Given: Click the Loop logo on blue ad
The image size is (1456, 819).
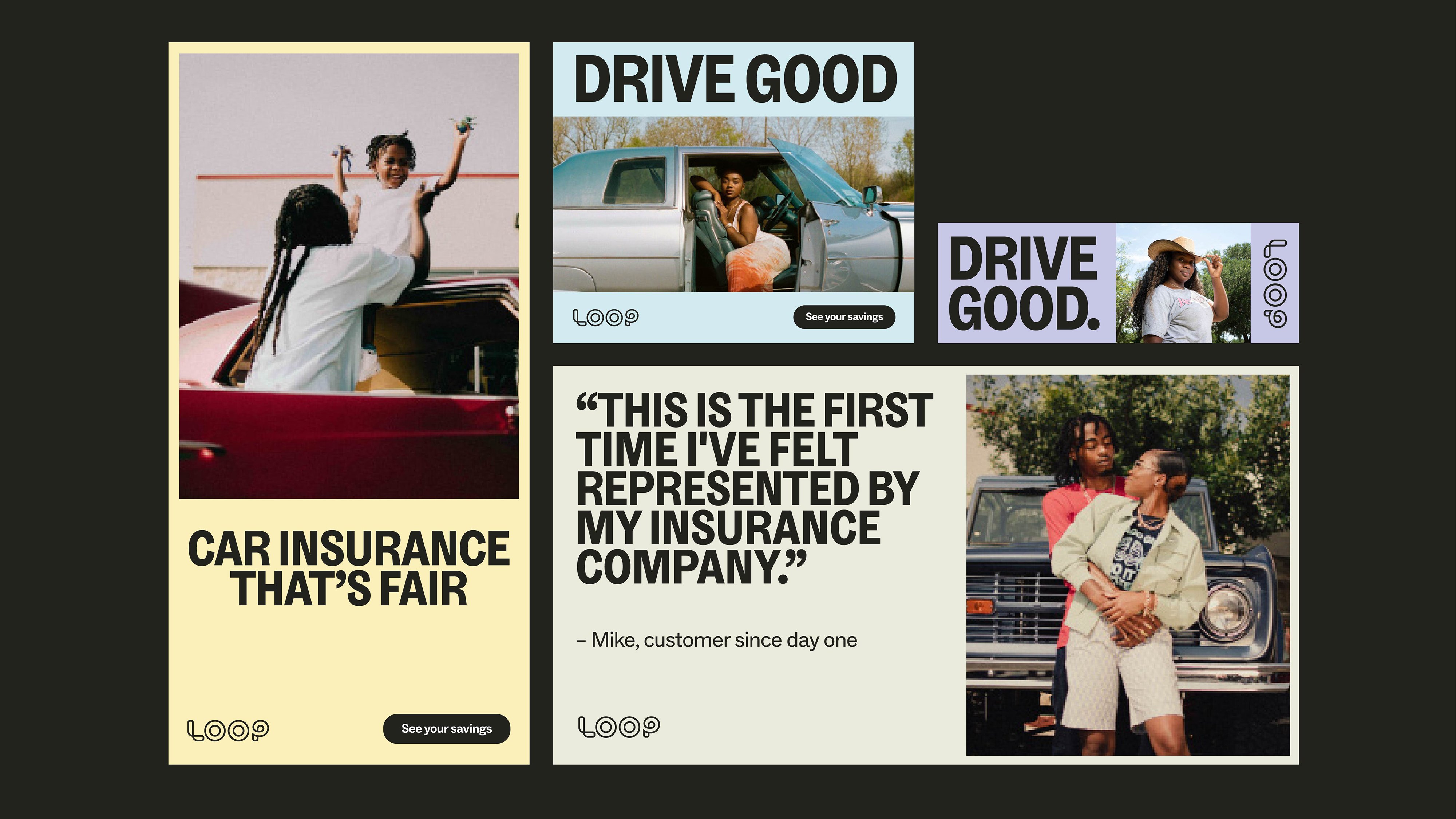Looking at the screenshot, I should pyautogui.click(x=606, y=317).
